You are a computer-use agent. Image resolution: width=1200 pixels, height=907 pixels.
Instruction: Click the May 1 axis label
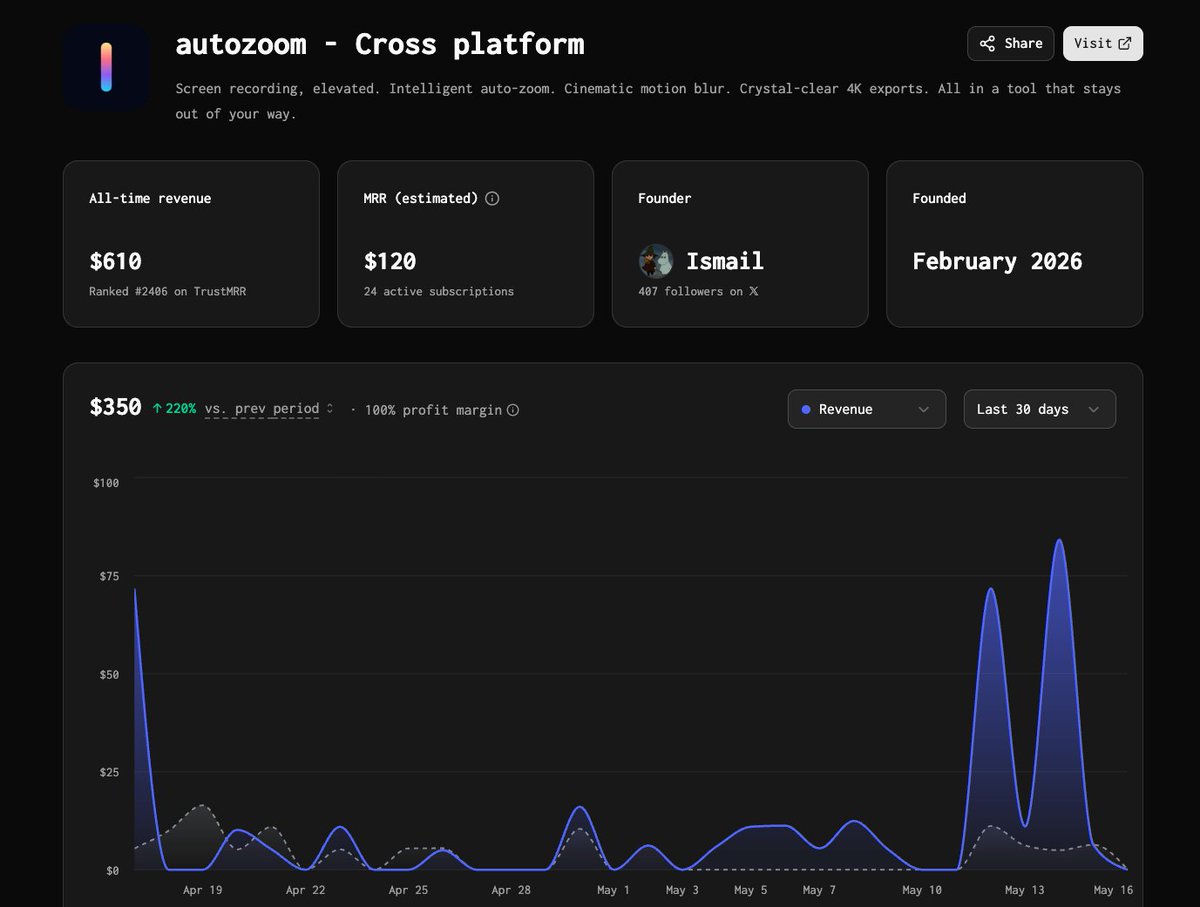coord(613,890)
